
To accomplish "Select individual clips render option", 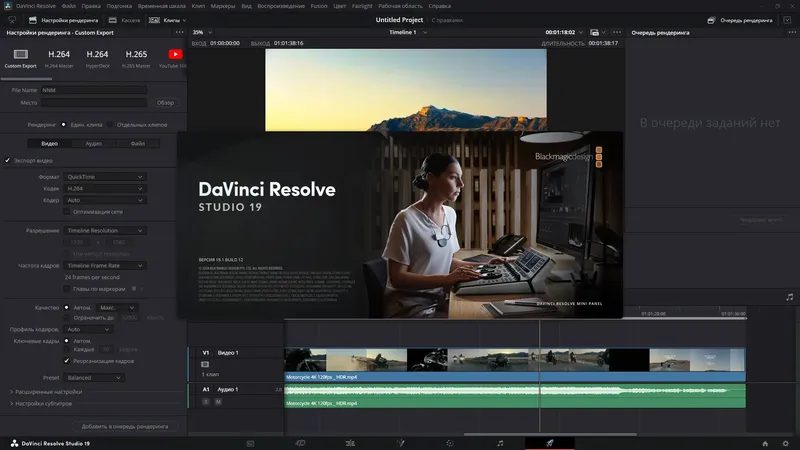I will click(x=110, y=124).
